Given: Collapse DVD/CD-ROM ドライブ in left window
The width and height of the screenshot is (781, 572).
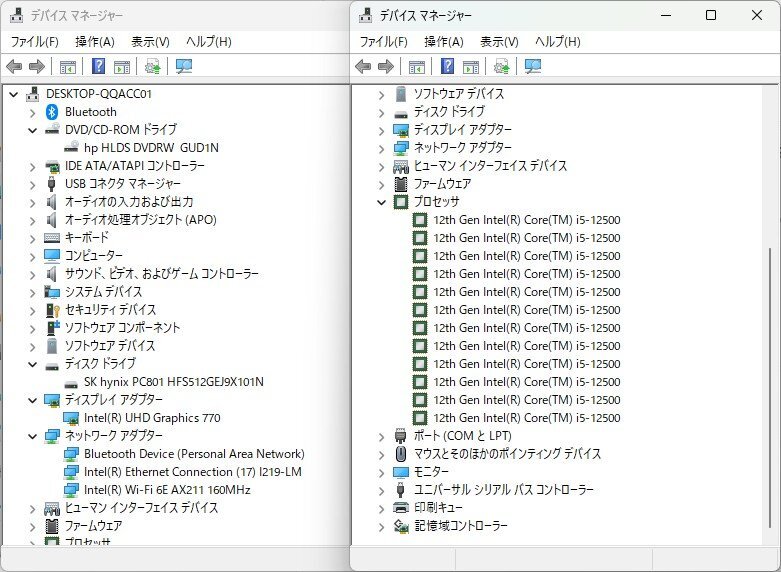Looking at the screenshot, I should (33, 130).
